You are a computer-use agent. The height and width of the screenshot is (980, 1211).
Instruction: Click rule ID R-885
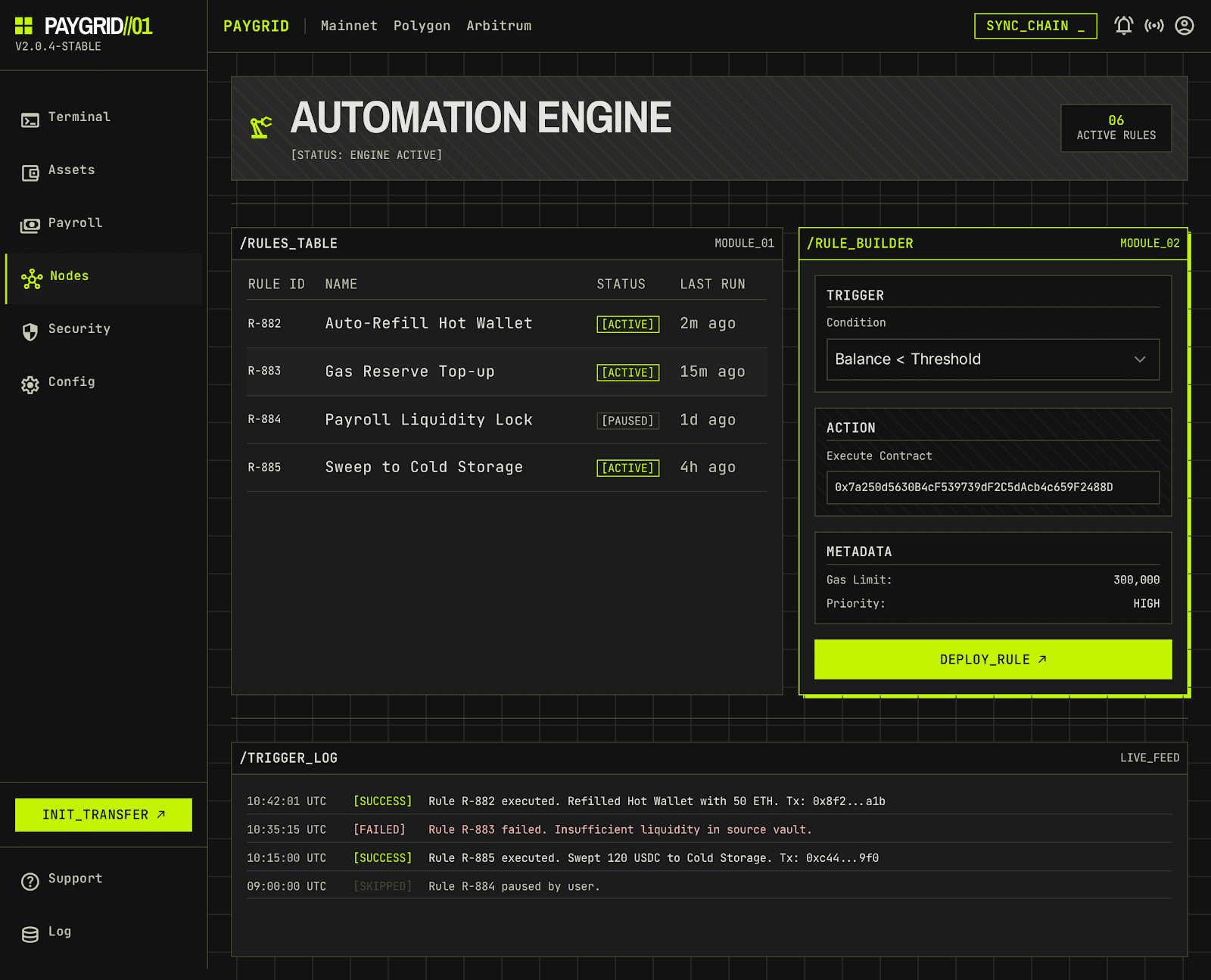[x=264, y=468]
